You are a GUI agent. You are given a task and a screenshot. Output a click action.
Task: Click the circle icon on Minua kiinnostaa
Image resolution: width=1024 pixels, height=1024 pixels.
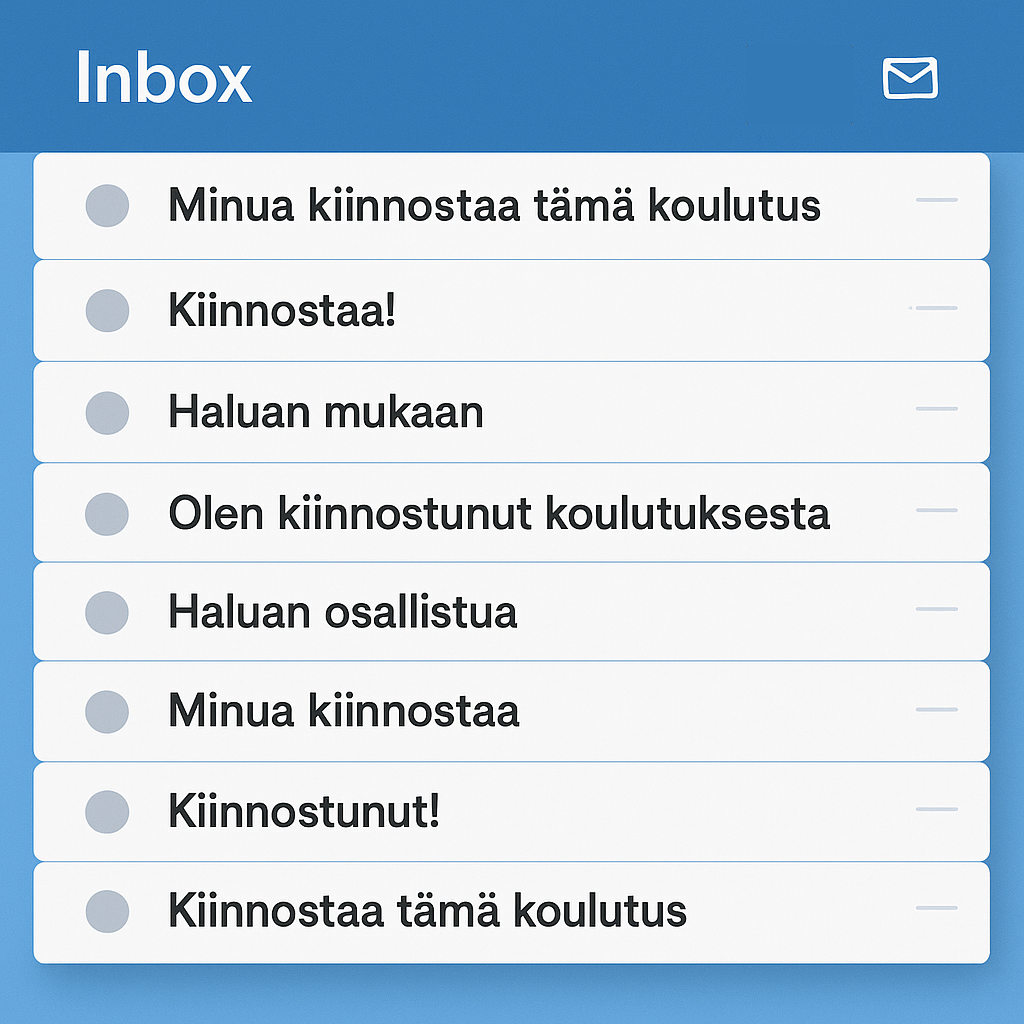point(106,711)
